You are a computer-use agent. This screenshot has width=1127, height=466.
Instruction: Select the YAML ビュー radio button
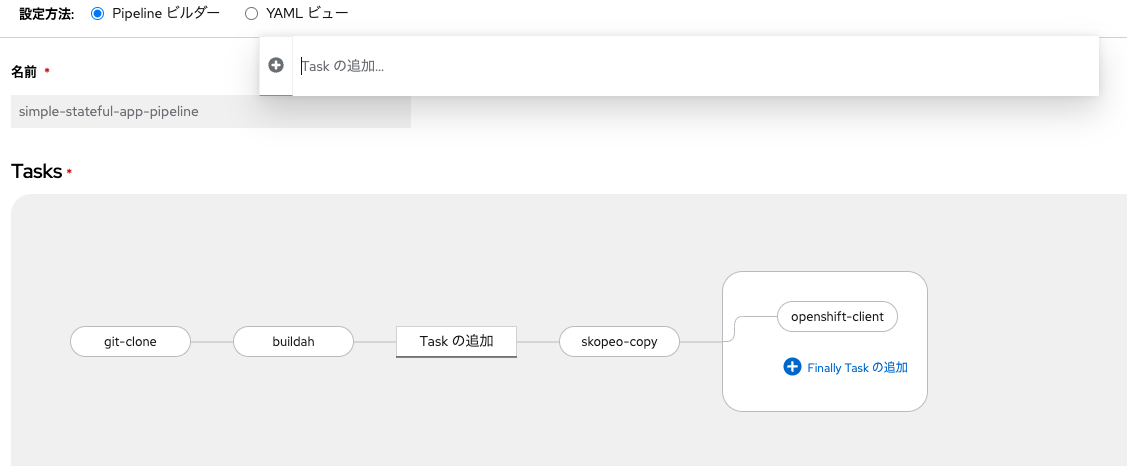click(251, 14)
